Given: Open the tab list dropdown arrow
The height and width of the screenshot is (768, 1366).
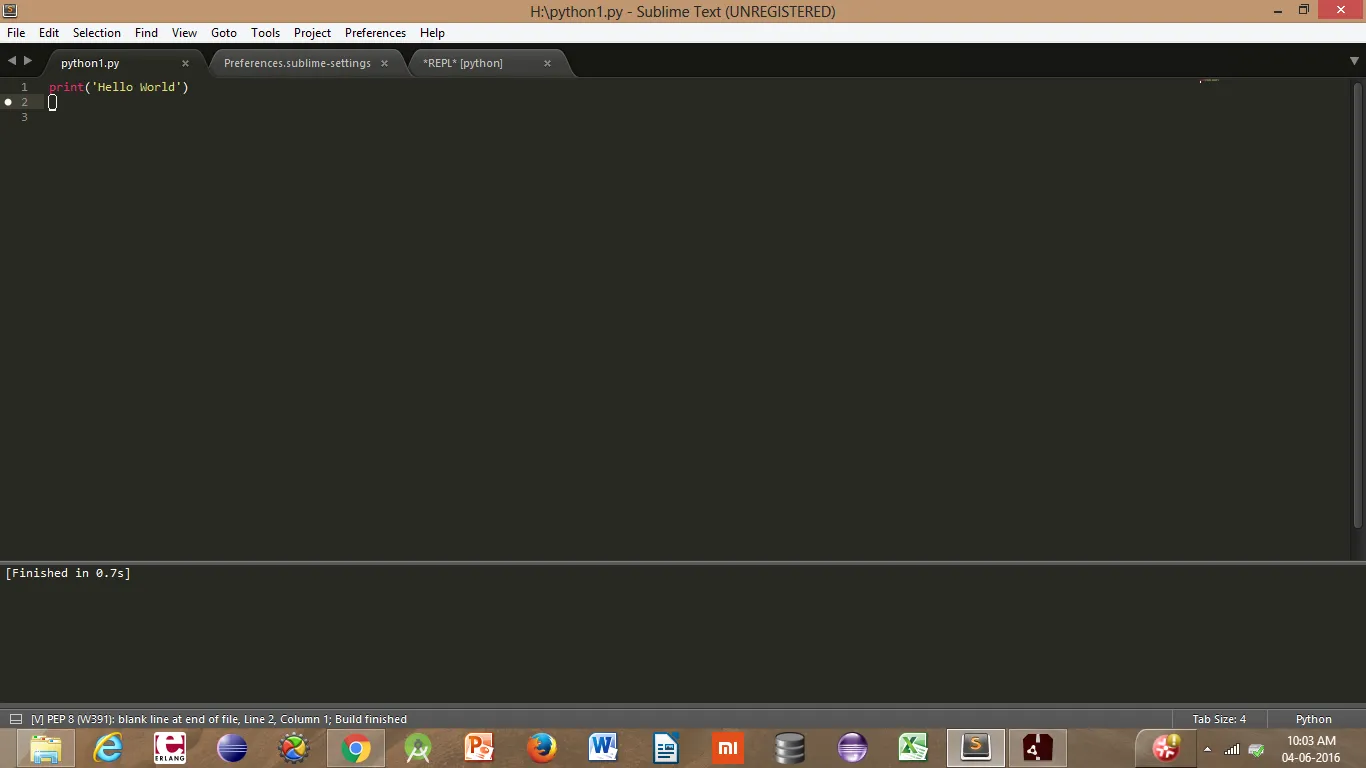Looking at the screenshot, I should click(1354, 62).
